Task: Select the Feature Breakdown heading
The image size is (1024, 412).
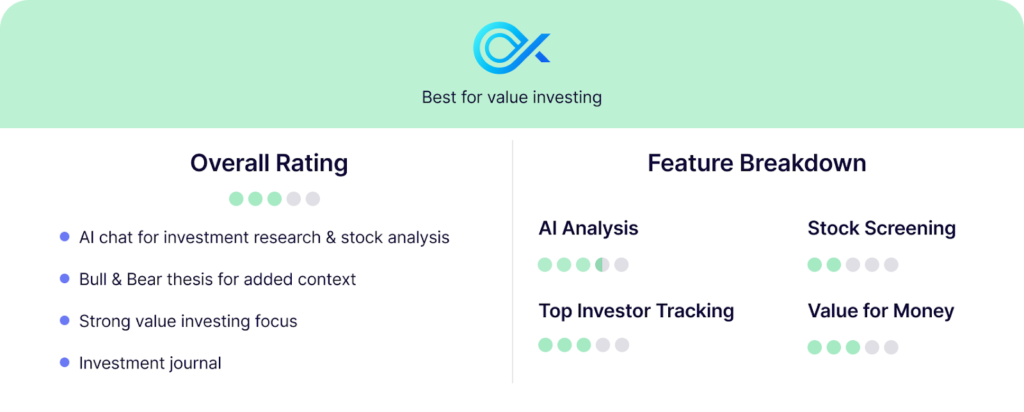Action: click(x=757, y=163)
